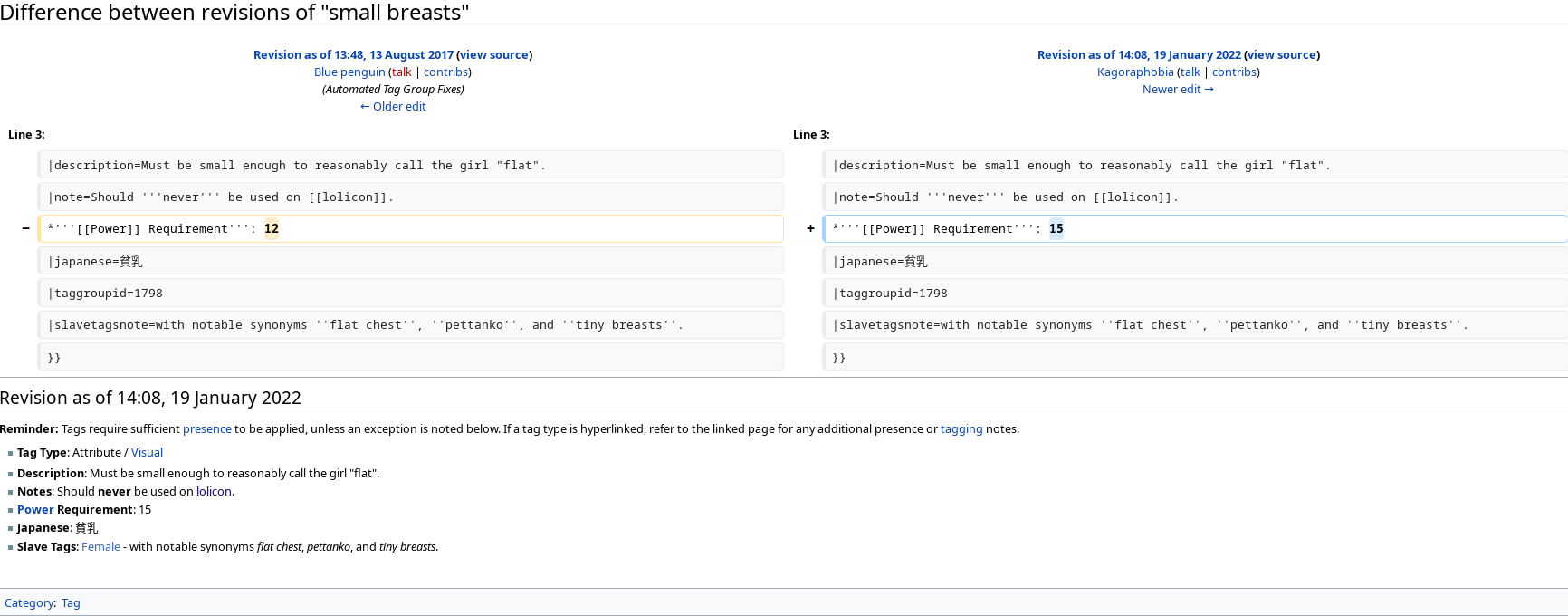Open the 13 August 2017 revision link
This screenshot has width=1568, height=616.
[x=353, y=55]
